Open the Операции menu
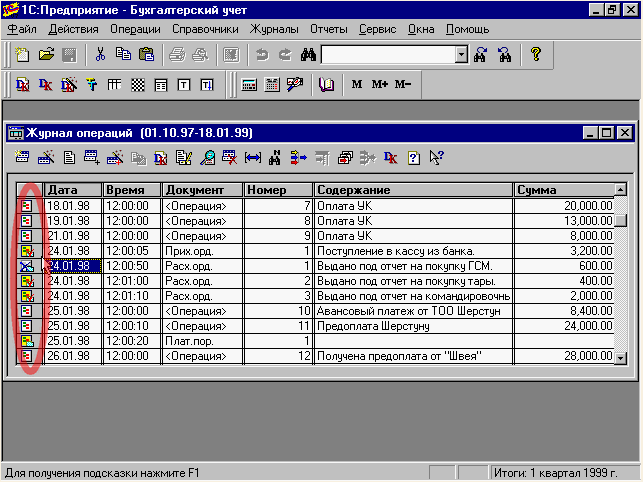The height and width of the screenshot is (482, 643). tap(134, 30)
